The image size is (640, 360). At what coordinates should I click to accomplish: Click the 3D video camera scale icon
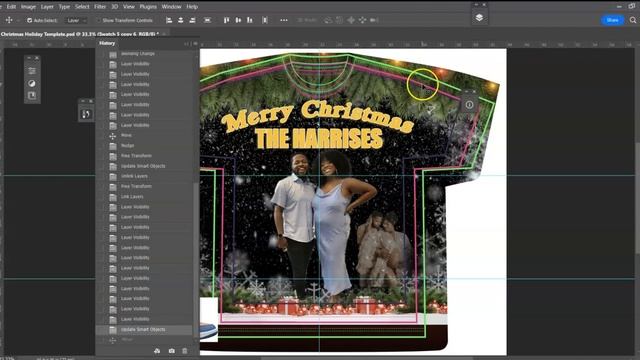[374, 20]
